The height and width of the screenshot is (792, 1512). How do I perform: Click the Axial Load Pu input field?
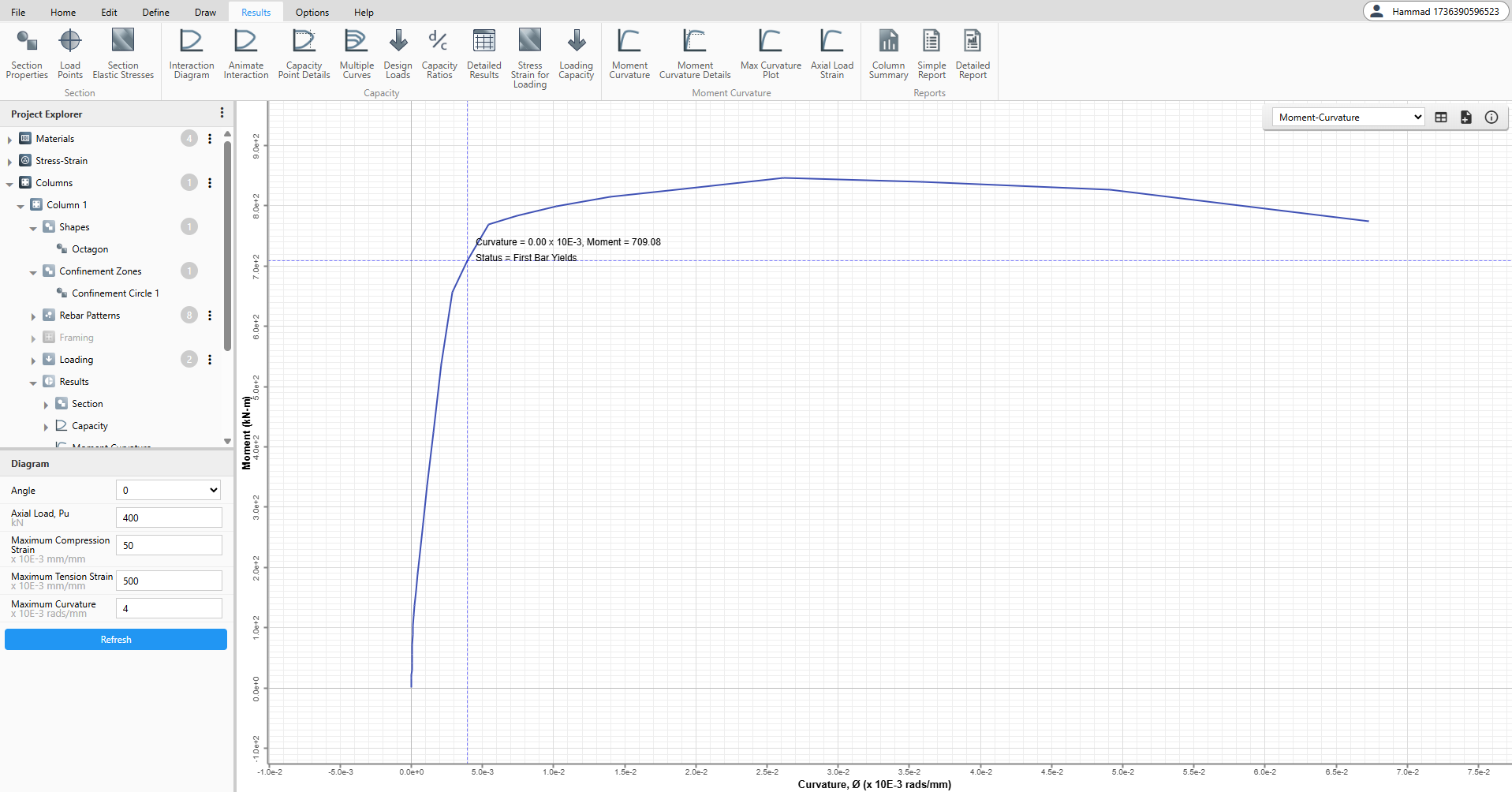point(169,517)
